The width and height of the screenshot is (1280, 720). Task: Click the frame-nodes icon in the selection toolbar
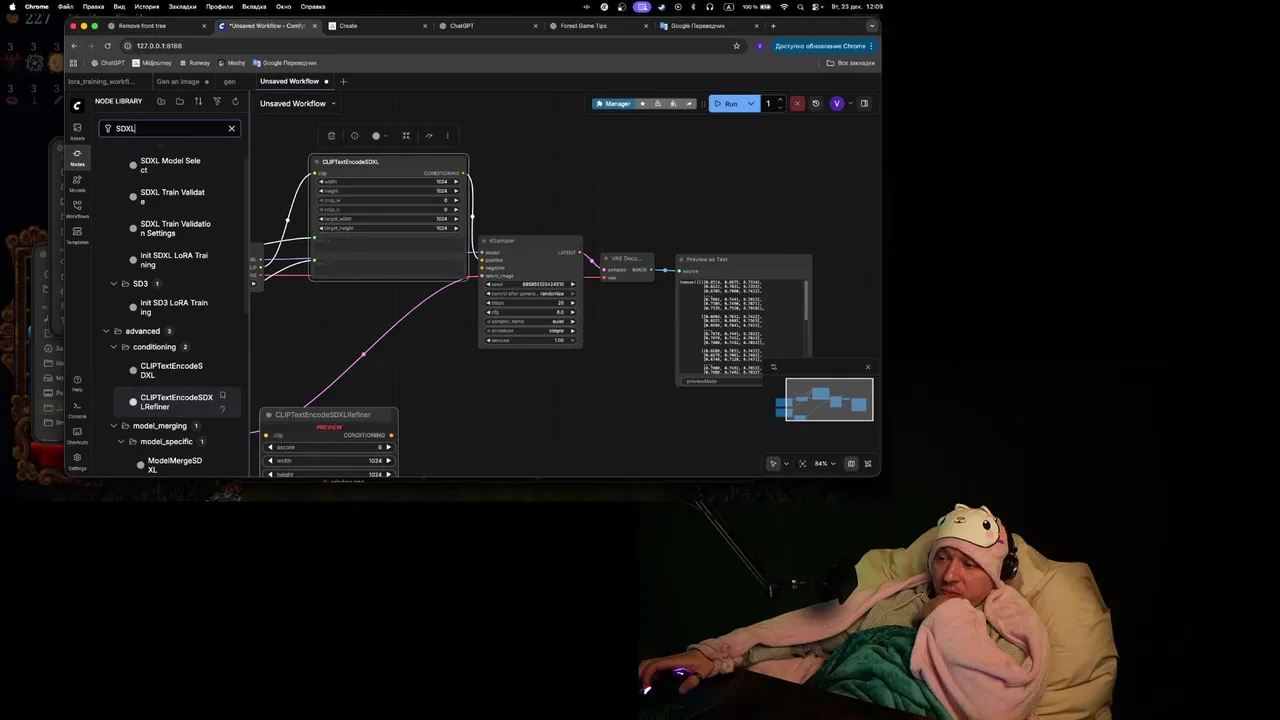click(x=406, y=136)
